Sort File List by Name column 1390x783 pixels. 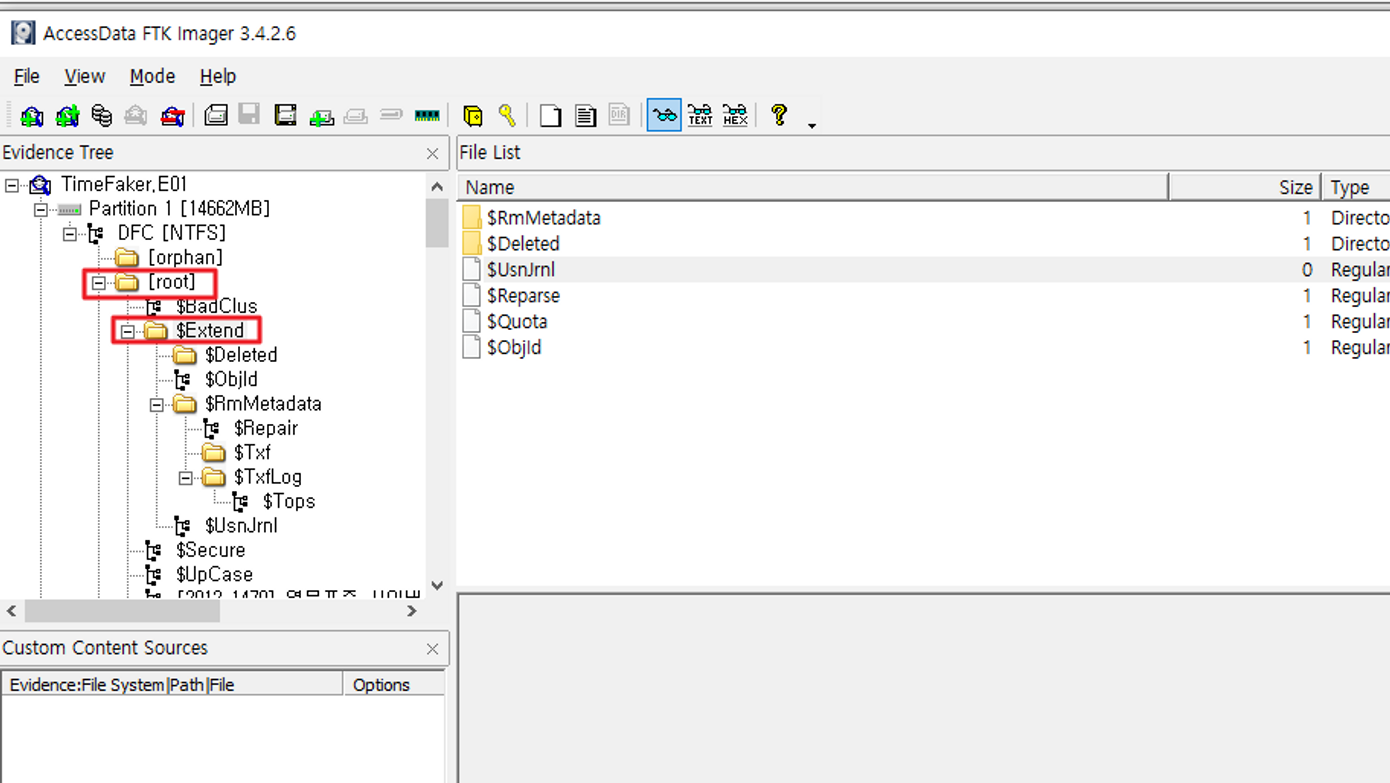pyautogui.click(x=813, y=187)
